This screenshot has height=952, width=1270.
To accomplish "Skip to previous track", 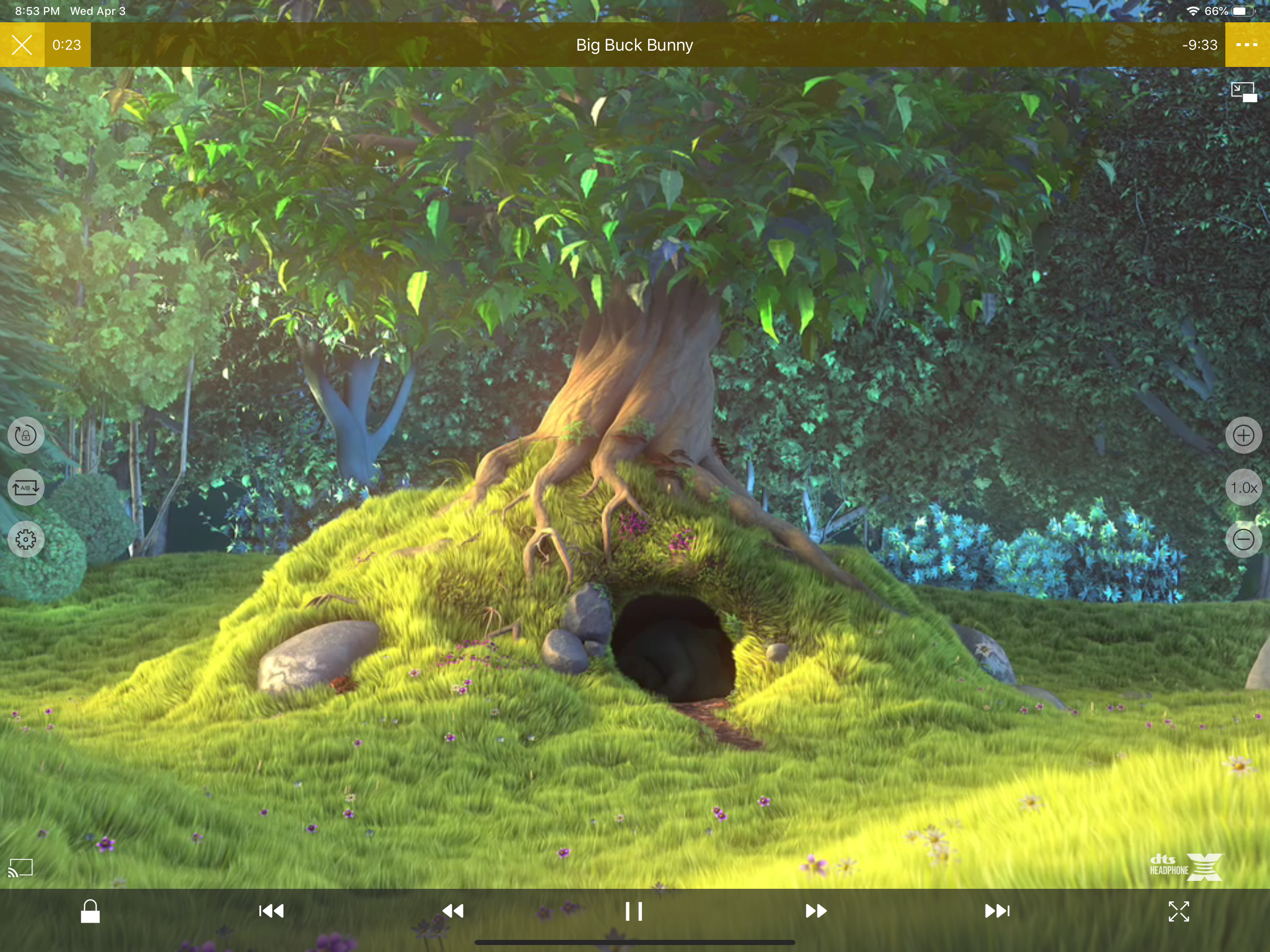I will [x=271, y=911].
